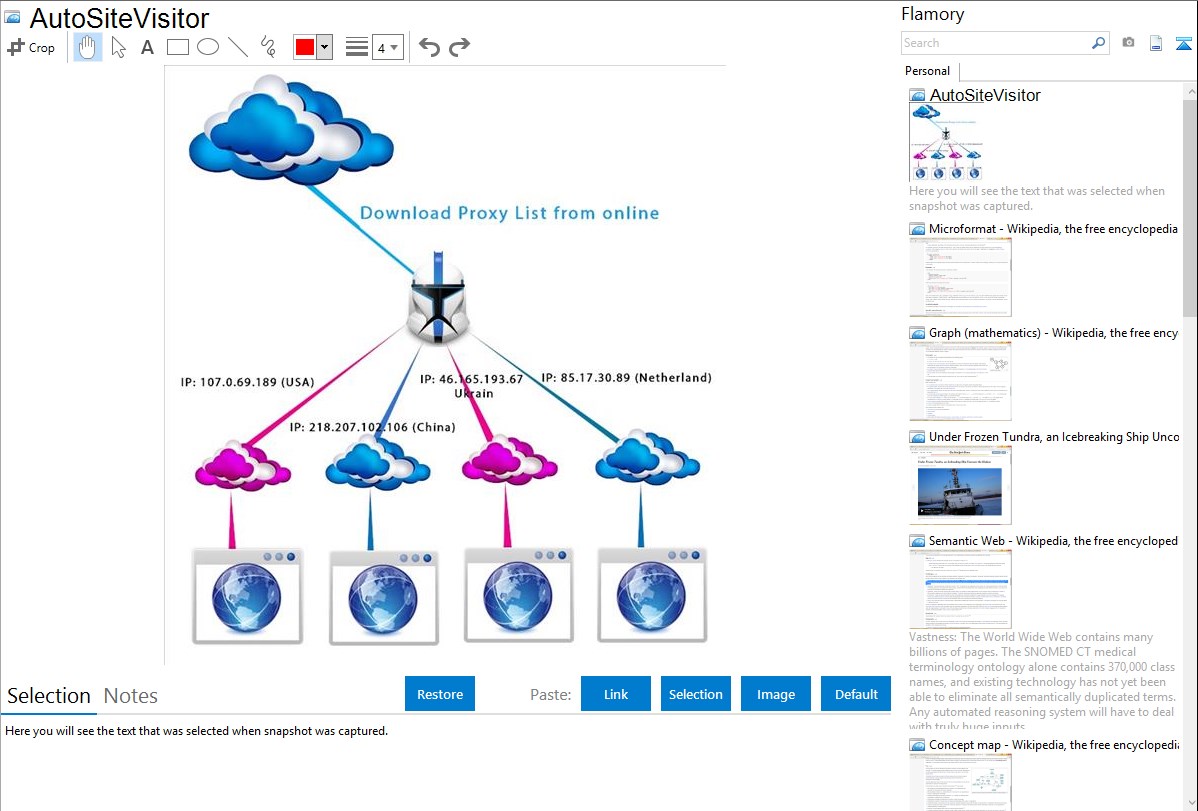
Task: Click the document icon in Flamory header
Action: (x=1156, y=43)
